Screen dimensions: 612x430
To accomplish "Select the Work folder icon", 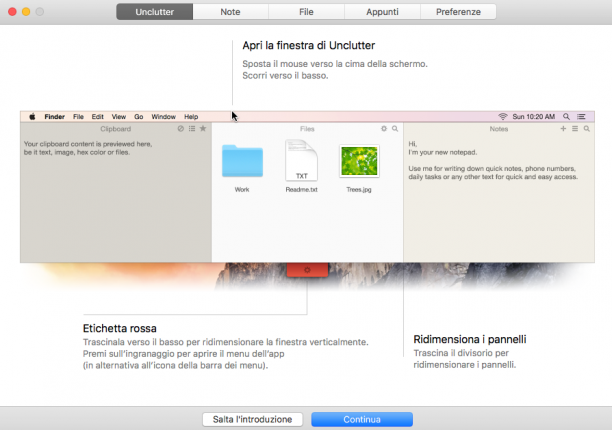I will coord(242,161).
